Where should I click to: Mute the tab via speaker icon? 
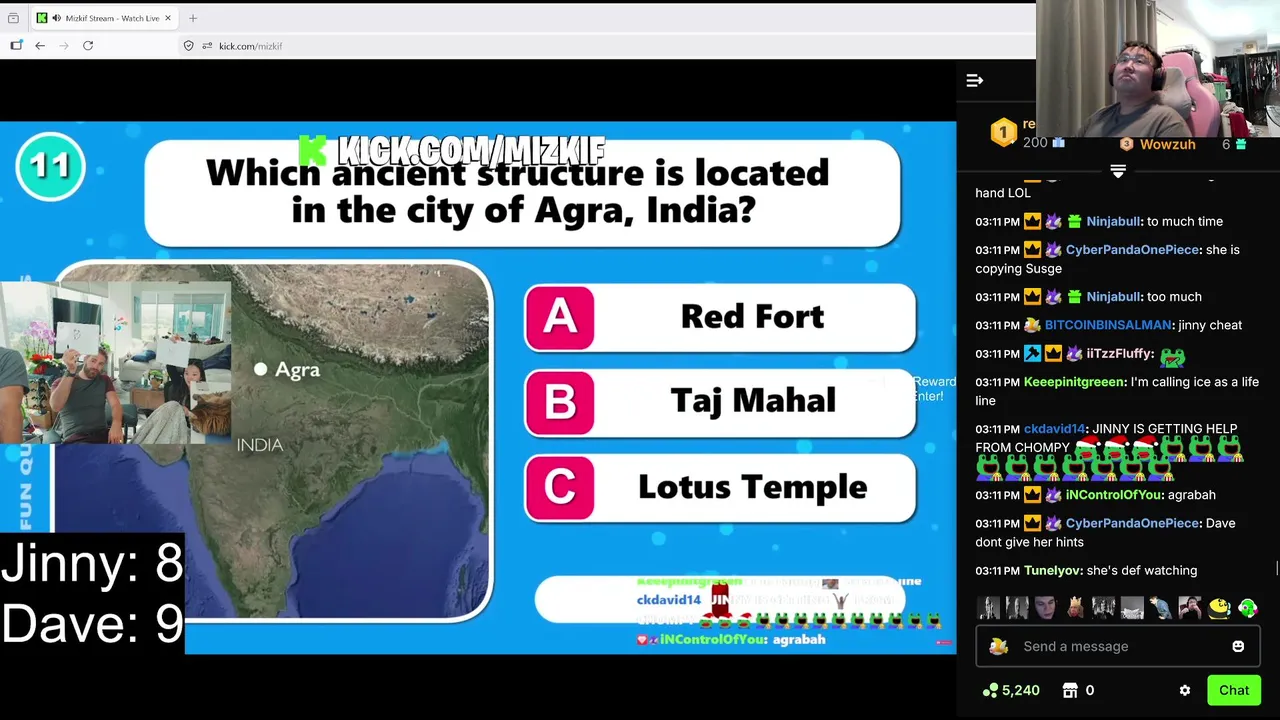coord(56,18)
